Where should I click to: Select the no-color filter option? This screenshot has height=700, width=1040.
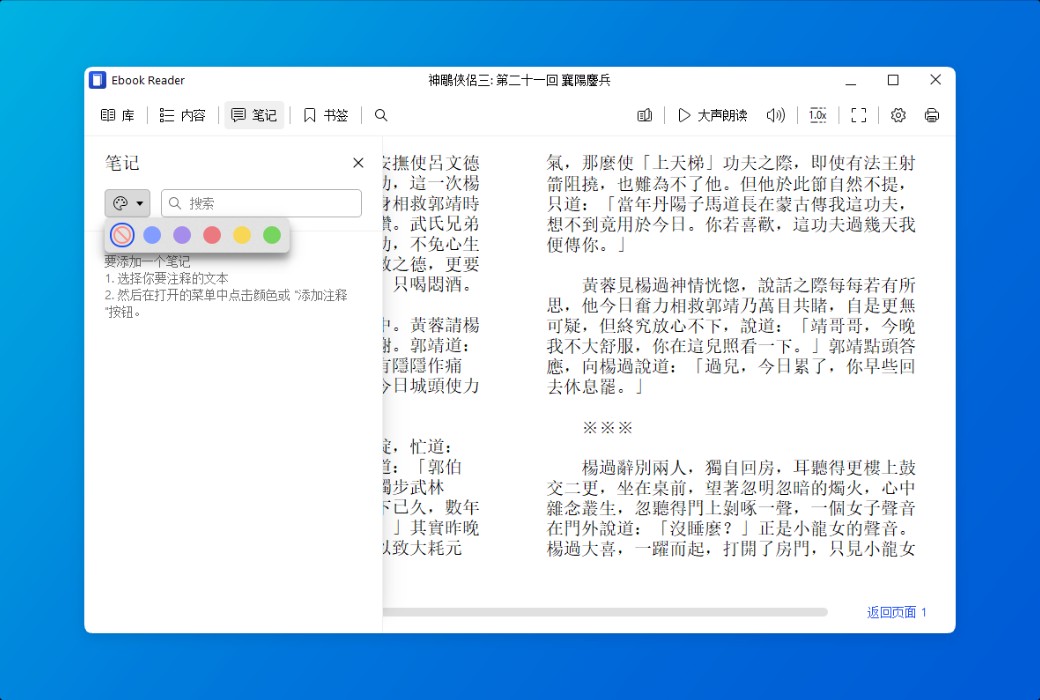[x=120, y=234]
